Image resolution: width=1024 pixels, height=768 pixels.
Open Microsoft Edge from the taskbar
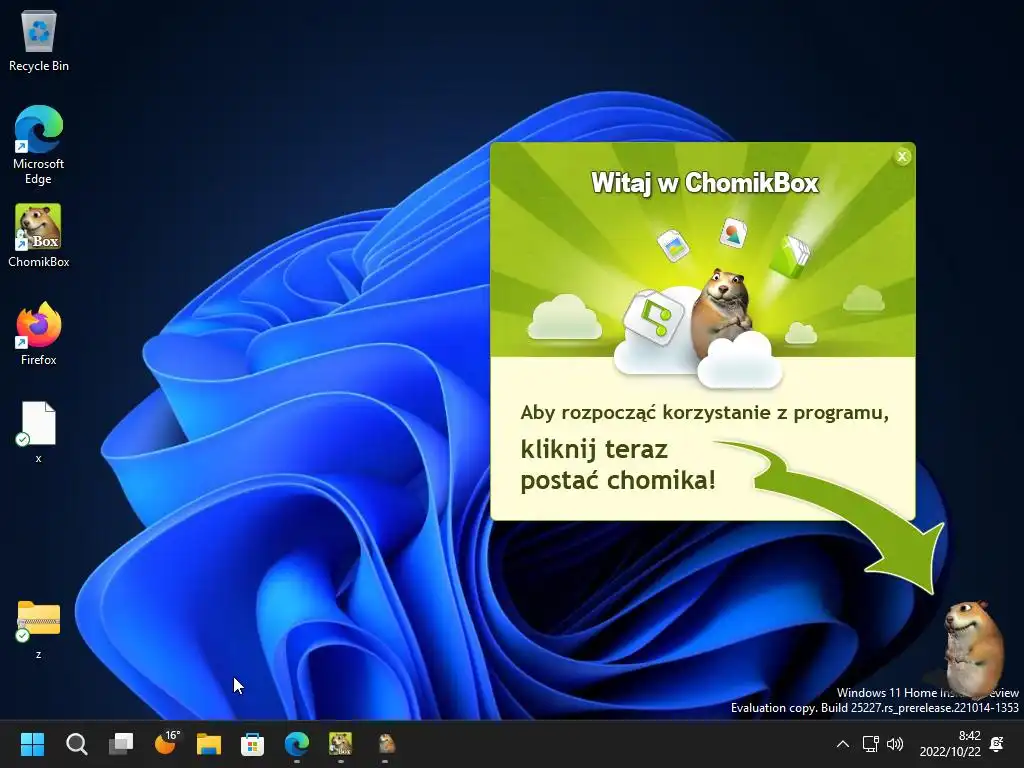point(296,744)
